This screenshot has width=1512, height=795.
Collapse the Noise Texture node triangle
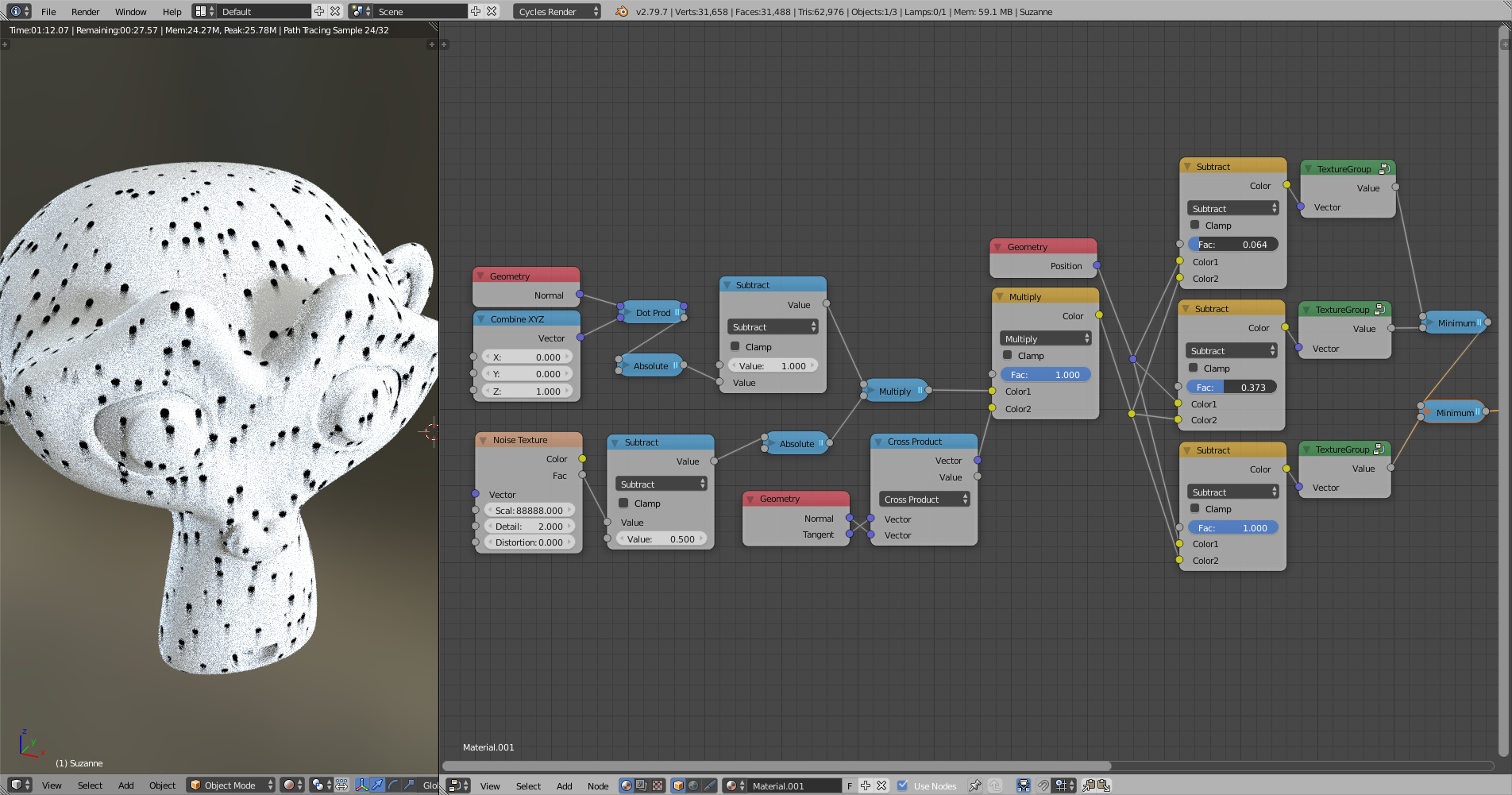pyautogui.click(x=483, y=440)
